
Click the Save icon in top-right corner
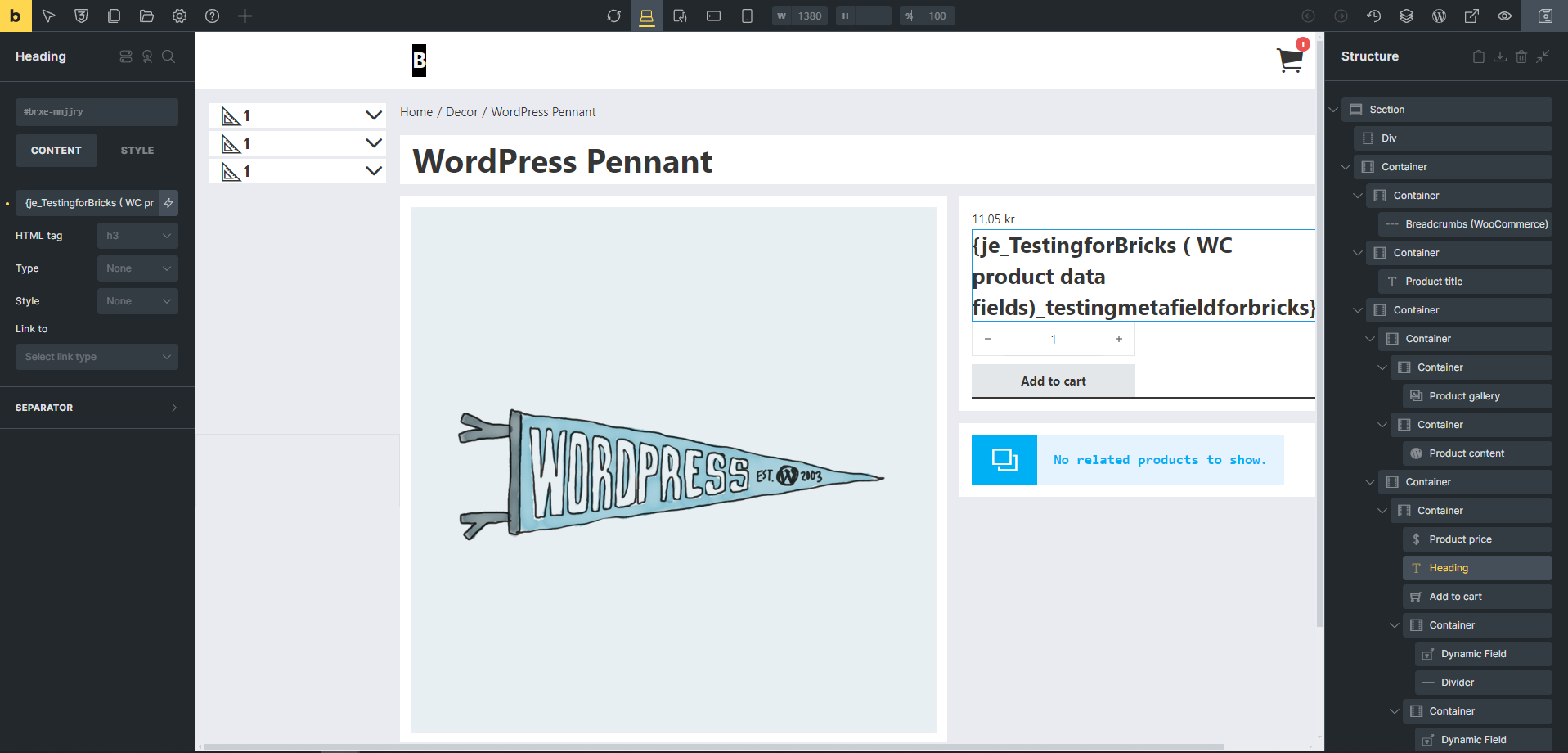point(1545,16)
